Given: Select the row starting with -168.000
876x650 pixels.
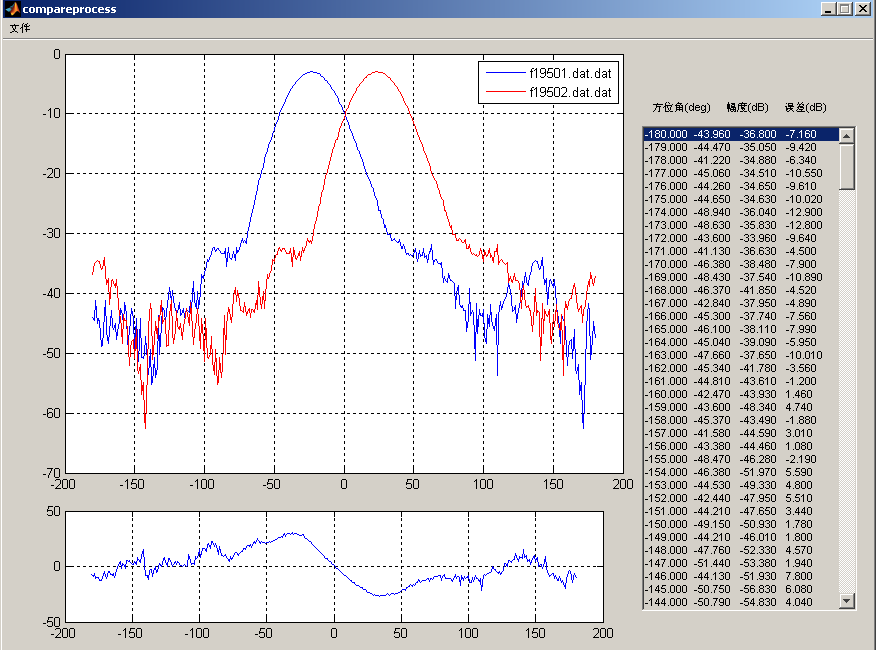Looking at the screenshot, I should [x=741, y=290].
